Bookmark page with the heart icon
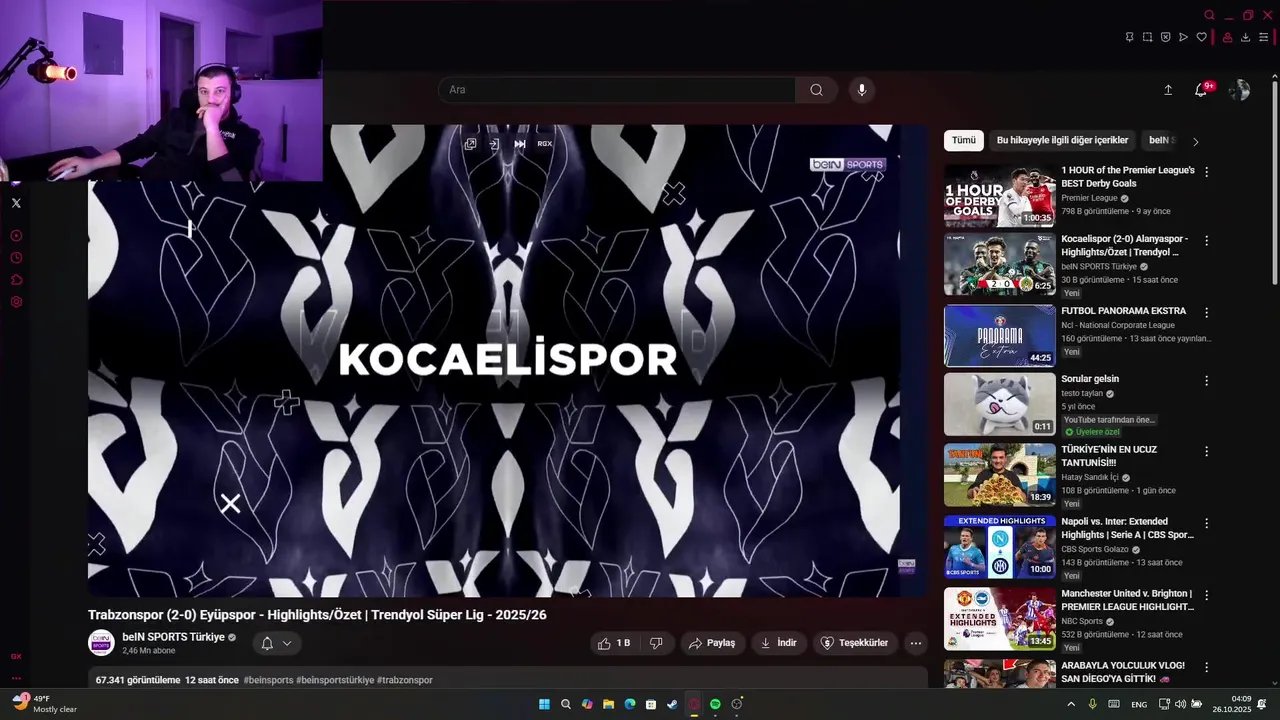1280x720 pixels. [x=1201, y=37]
